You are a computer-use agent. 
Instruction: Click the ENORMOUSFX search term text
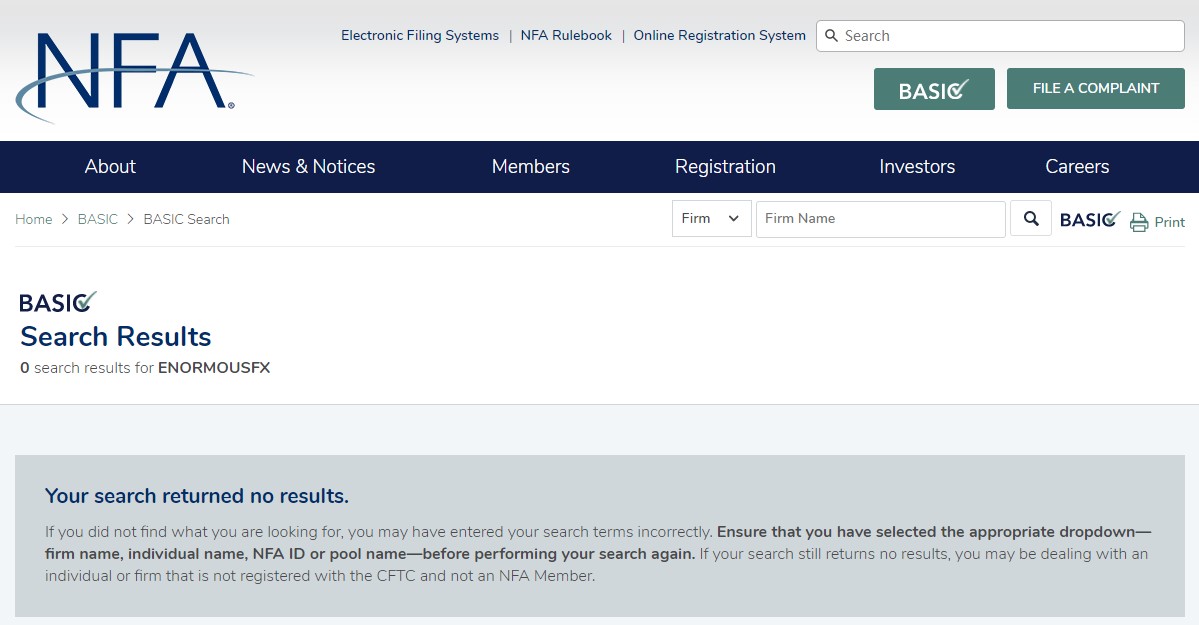[x=214, y=368]
